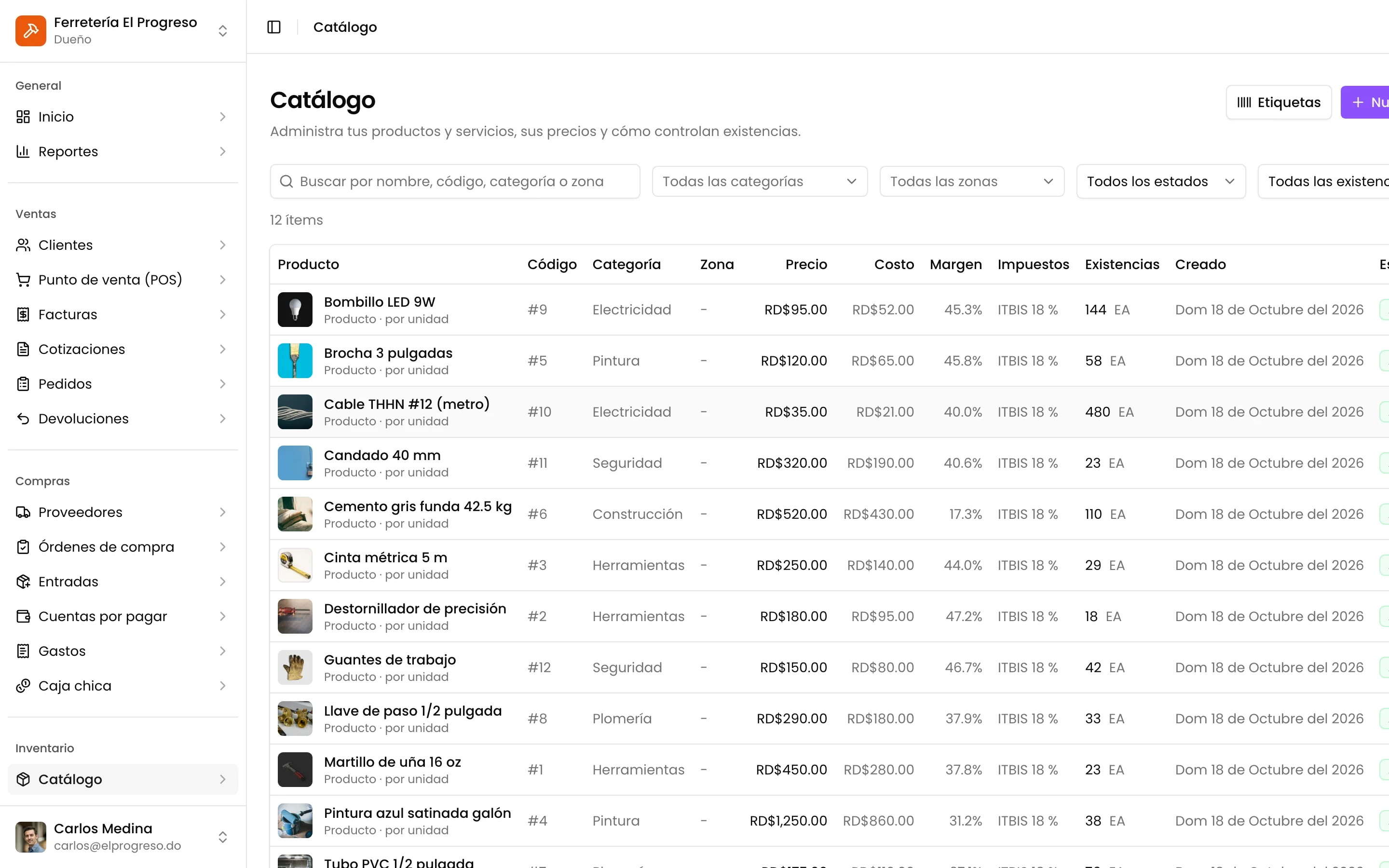Open the Todas las categorías dropdown
This screenshot has width=1389, height=868.
pyautogui.click(x=759, y=181)
